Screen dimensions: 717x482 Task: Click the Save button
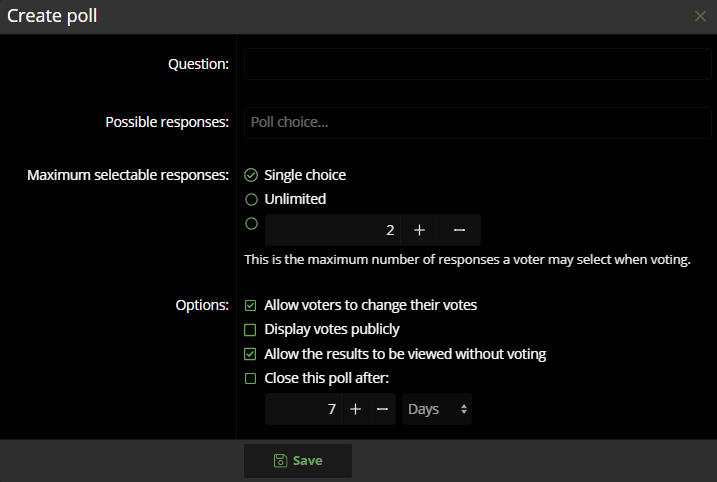point(298,461)
